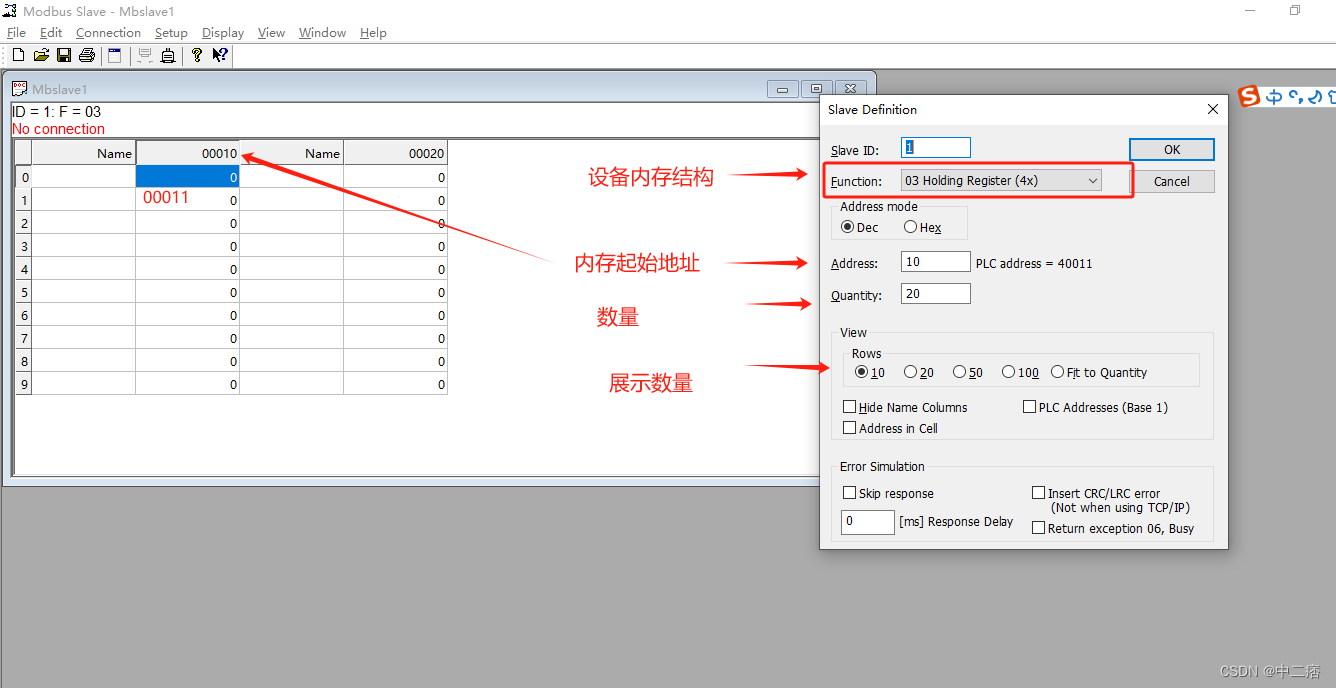
Task: Close the Slave Definition dialog with X
Action: click(x=1213, y=109)
